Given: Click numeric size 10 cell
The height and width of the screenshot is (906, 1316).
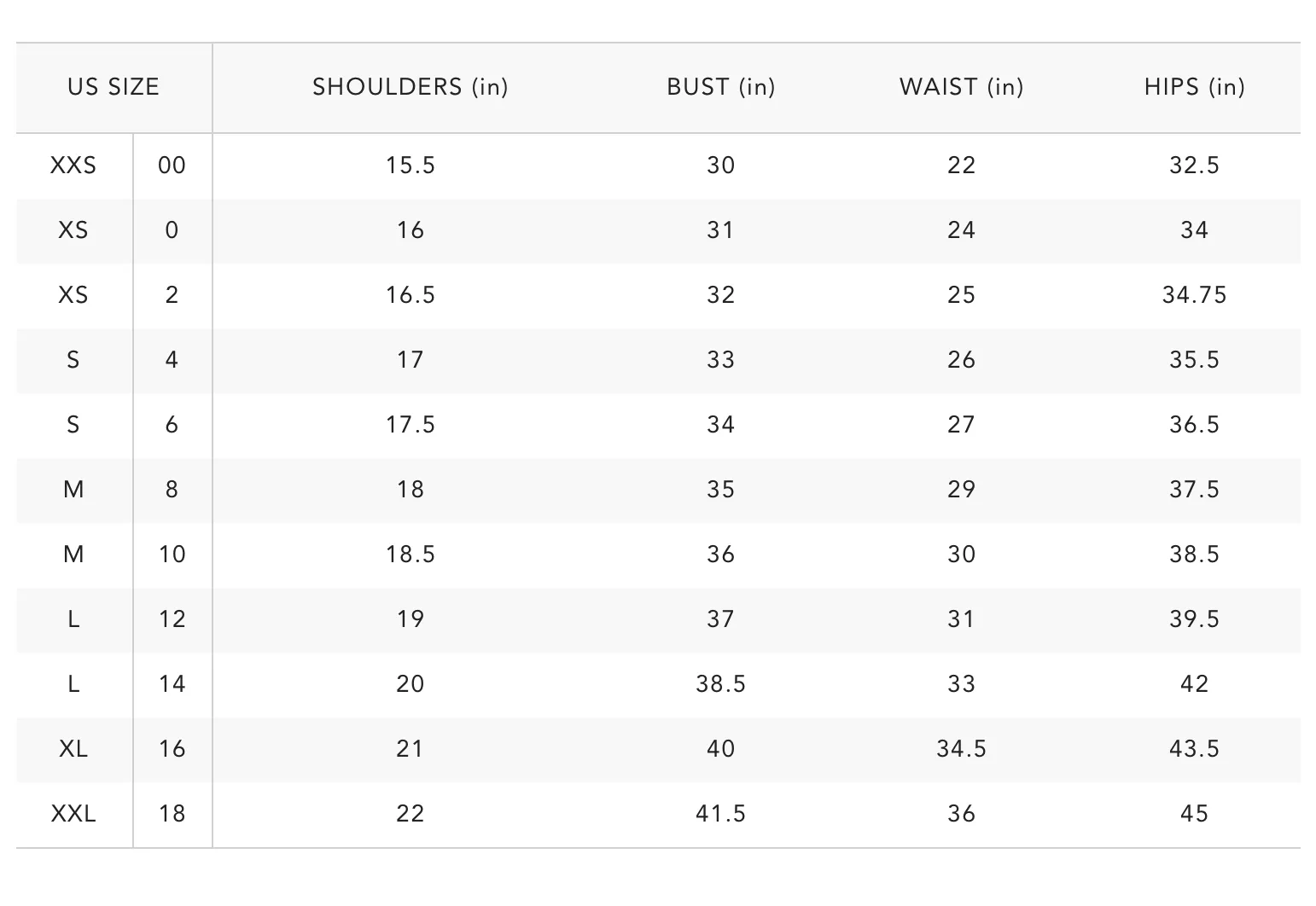Looking at the screenshot, I should coord(172,555).
